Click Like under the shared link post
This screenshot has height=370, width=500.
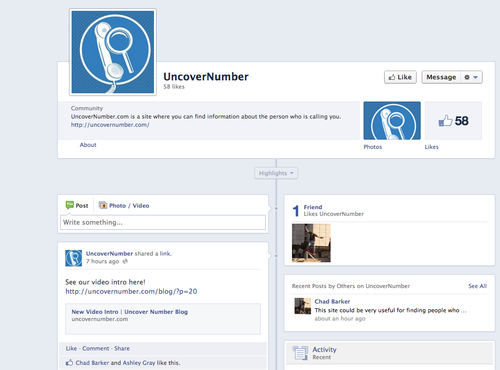(x=71, y=348)
